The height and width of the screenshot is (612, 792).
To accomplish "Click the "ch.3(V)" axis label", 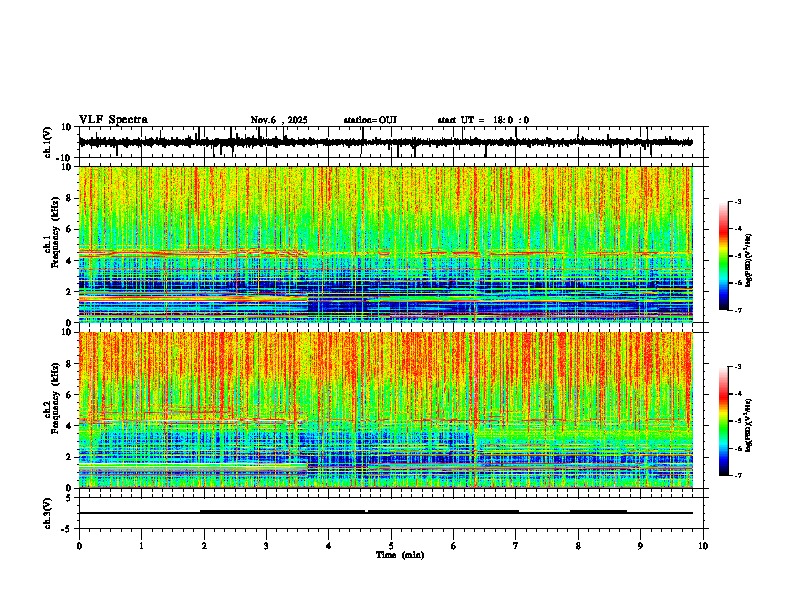I will tap(48, 513).
